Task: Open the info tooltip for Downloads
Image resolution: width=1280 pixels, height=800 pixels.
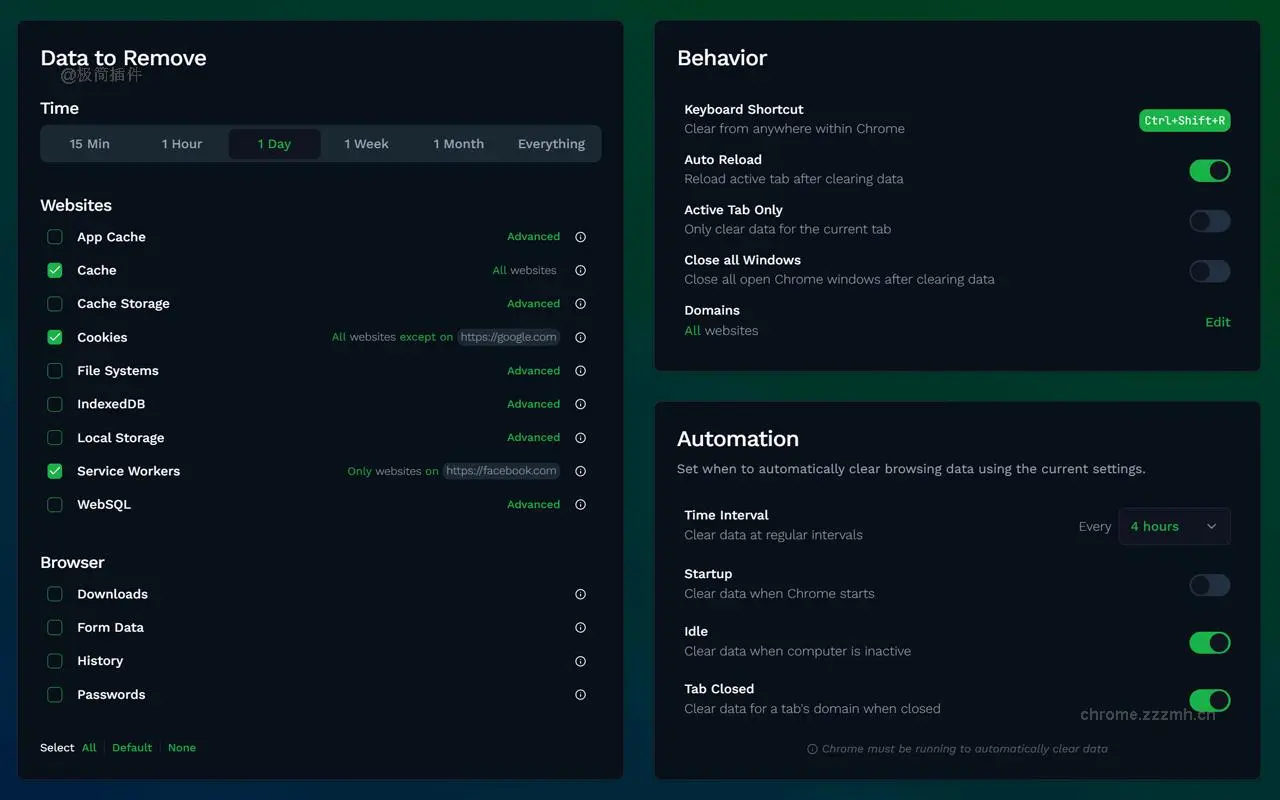Action: (580, 594)
